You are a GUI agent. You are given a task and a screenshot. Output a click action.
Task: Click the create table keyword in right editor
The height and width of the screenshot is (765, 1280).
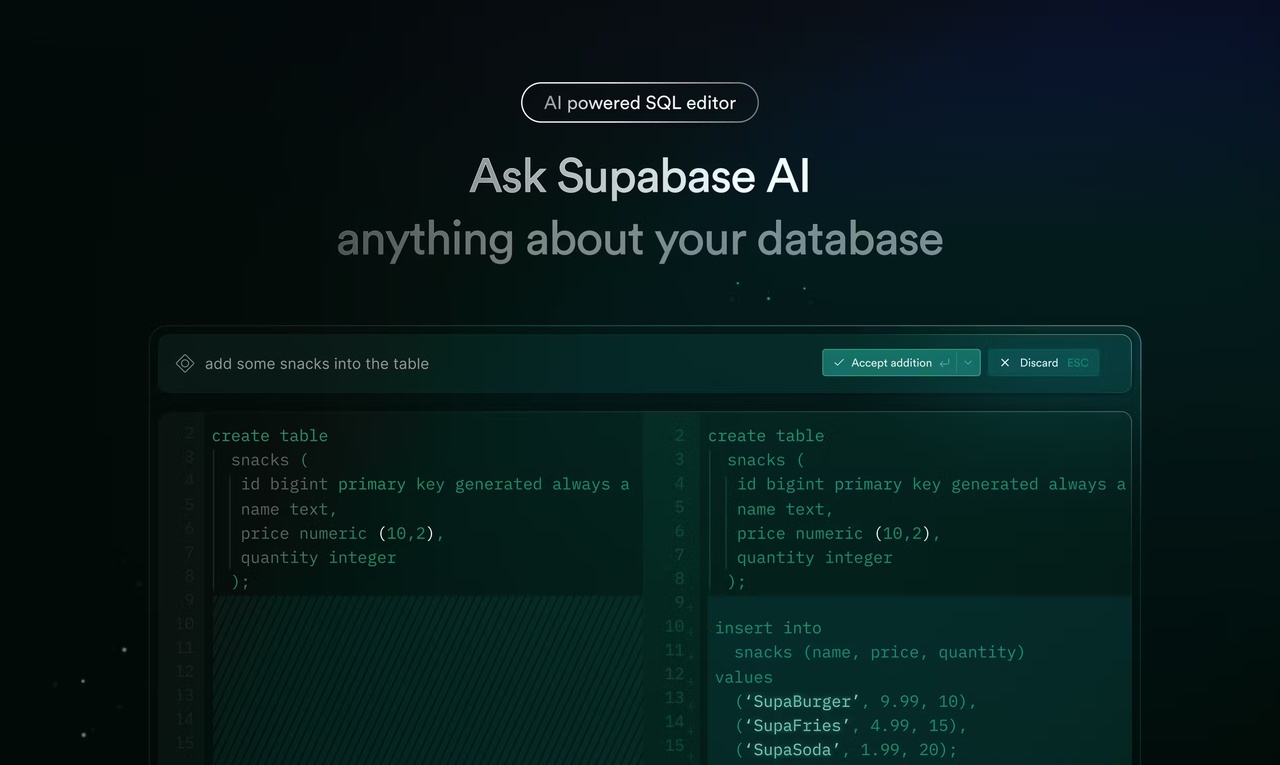pos(766,435)
